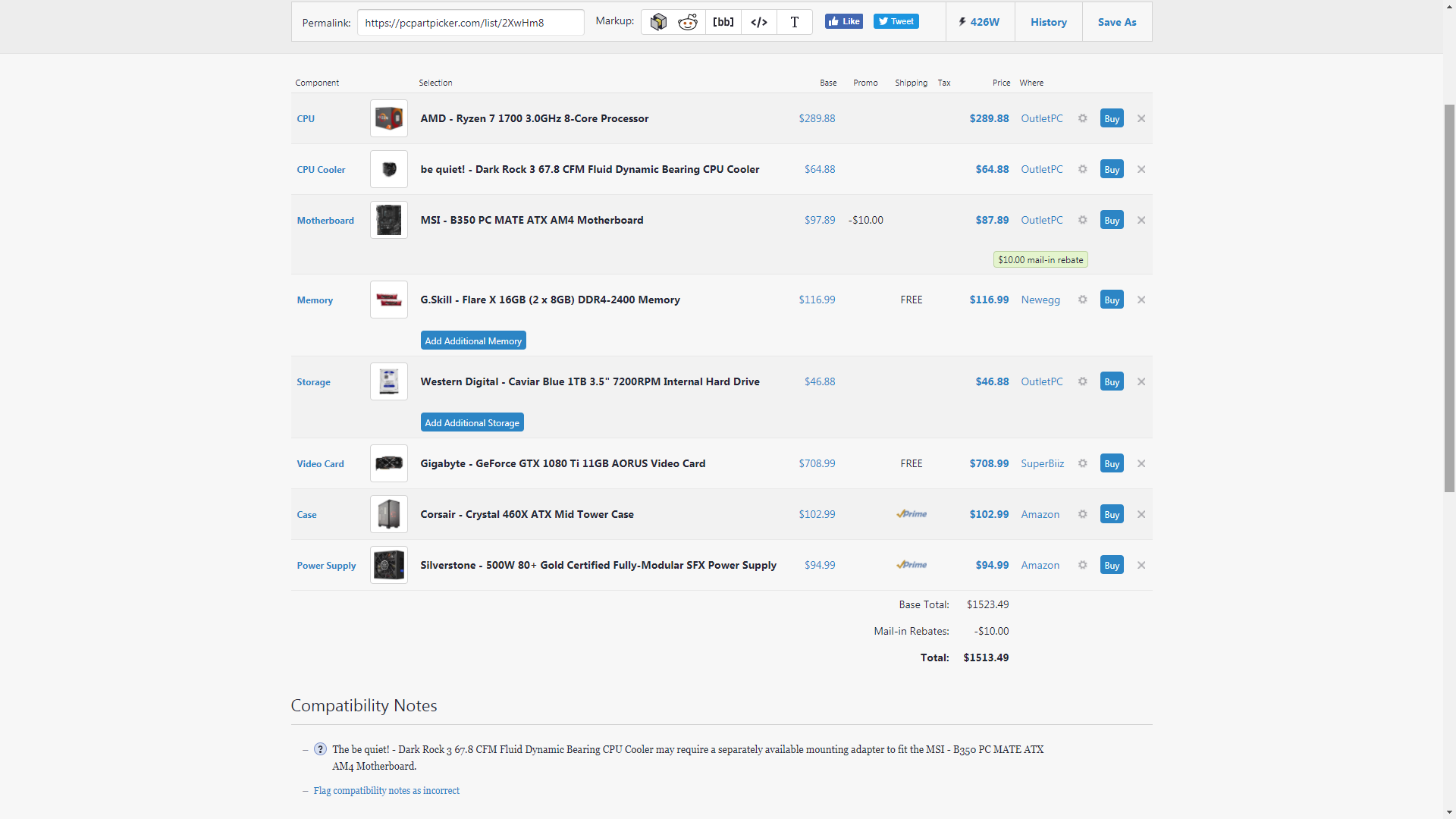
Task: Click the PCPartPicker markup box icon
Action: click(x=658, y=22)
